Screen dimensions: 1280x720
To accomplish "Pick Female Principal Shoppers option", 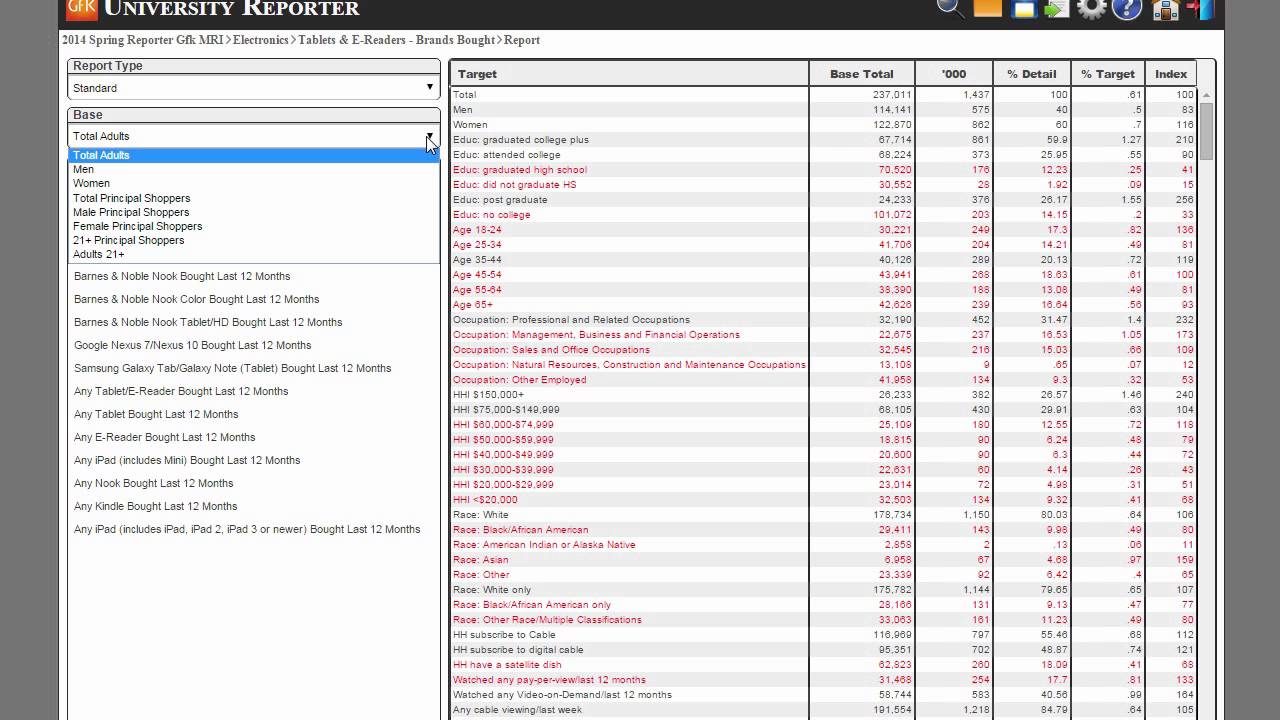I will [253, 226].
